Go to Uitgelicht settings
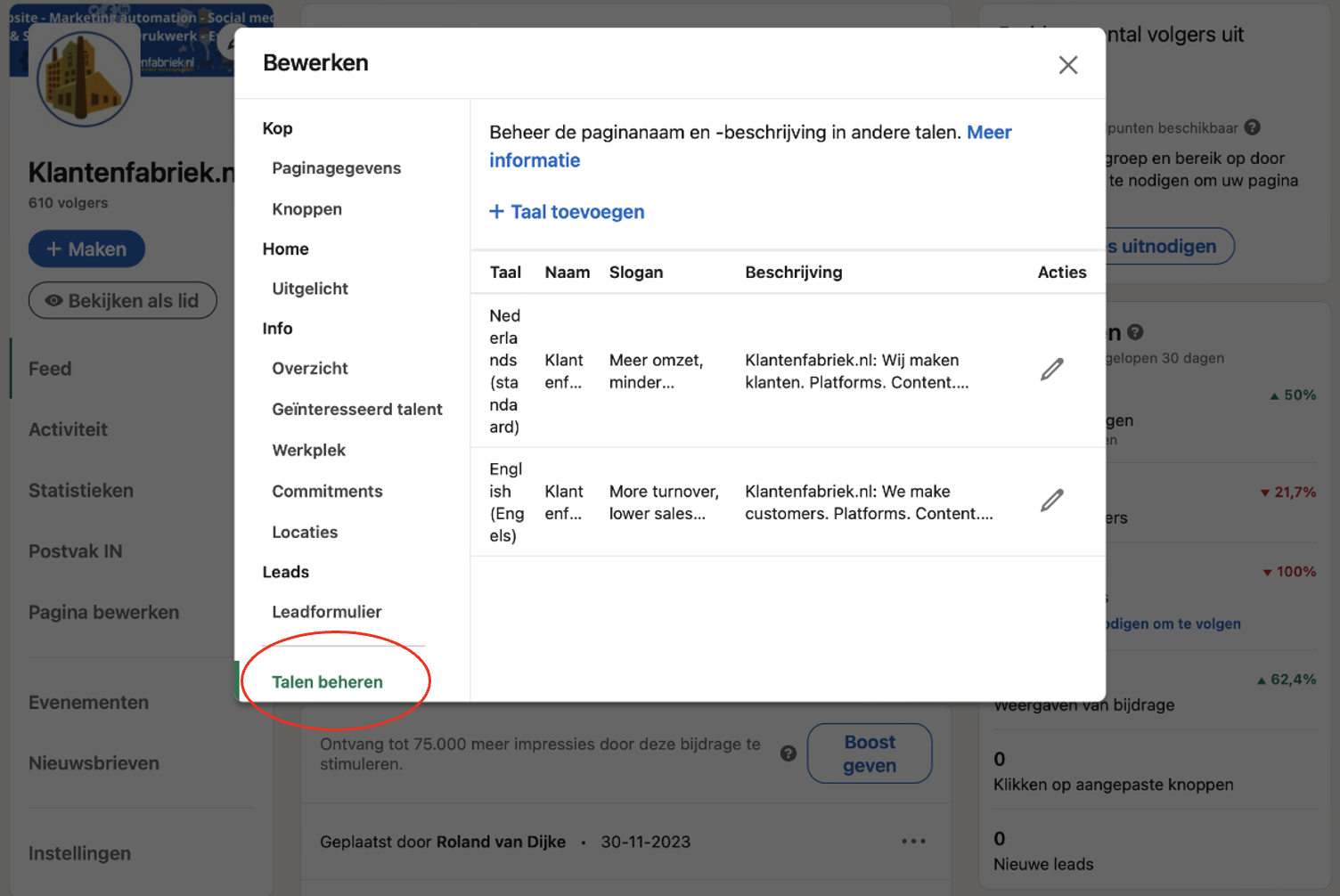This screenshot has width=1340, height=896. tap(310, 289)
